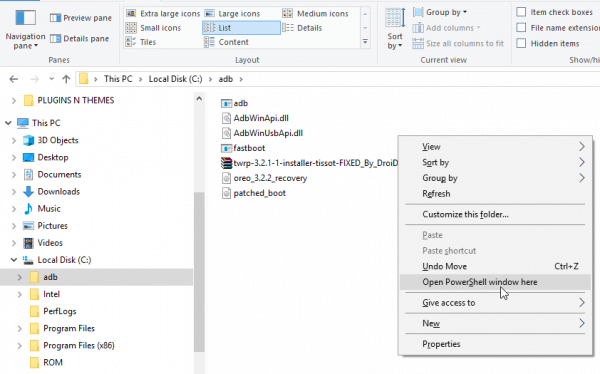Go back with the Back arrow

(x=14, y=79)
